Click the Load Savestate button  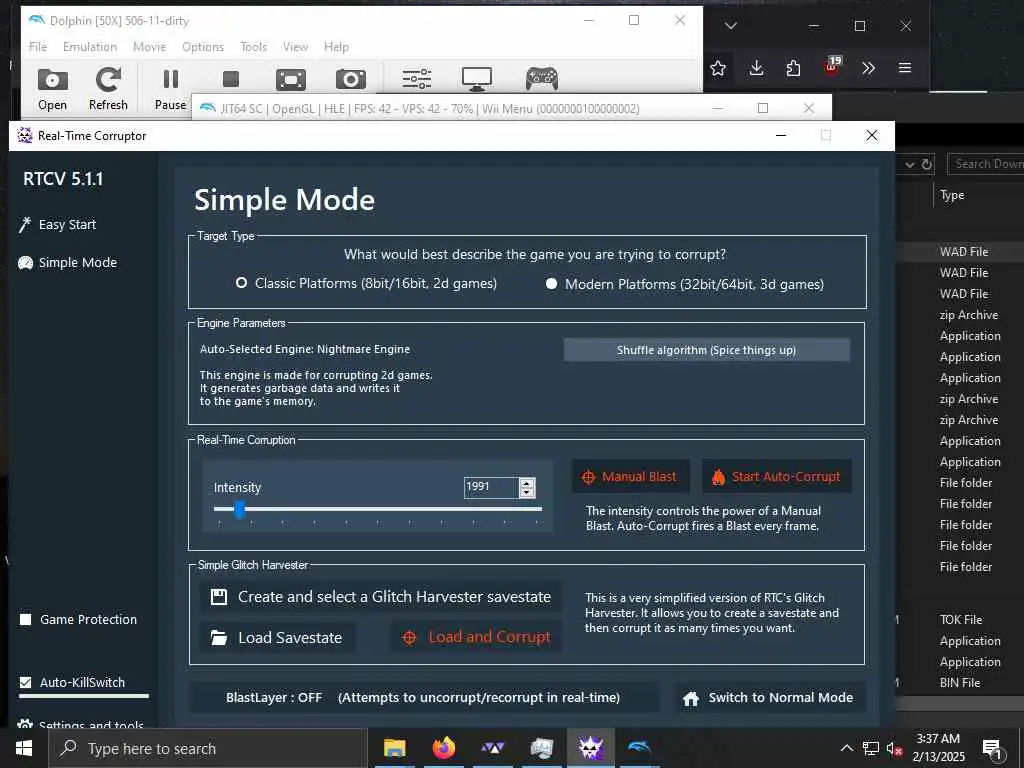pos(277,637)
